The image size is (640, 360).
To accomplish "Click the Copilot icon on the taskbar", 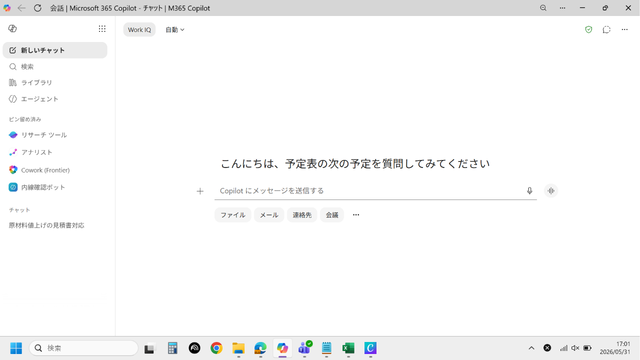I will (x=282, y=348).
